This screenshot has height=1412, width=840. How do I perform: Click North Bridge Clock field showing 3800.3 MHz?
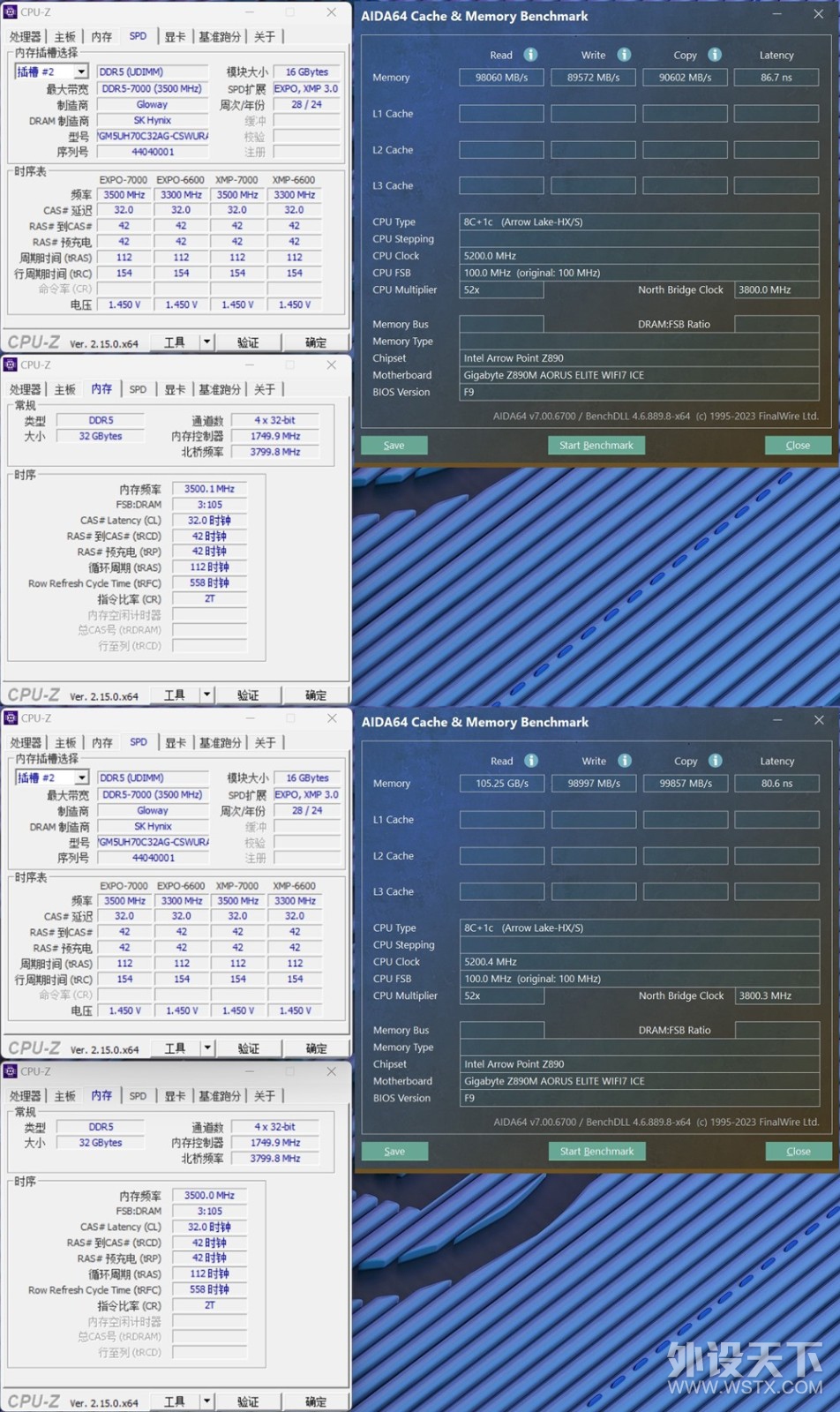[777, 995]
